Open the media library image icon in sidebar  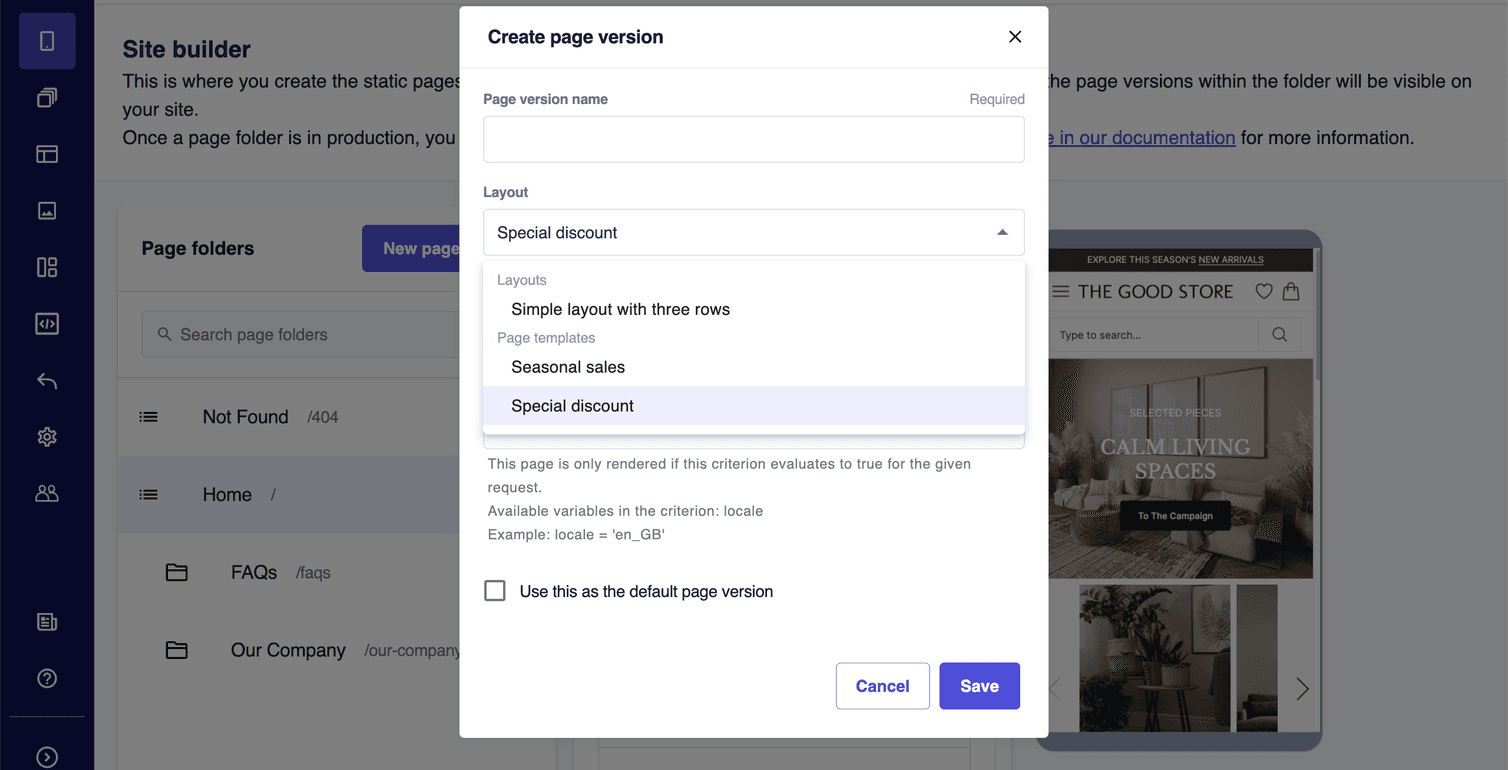pos(47,210)
